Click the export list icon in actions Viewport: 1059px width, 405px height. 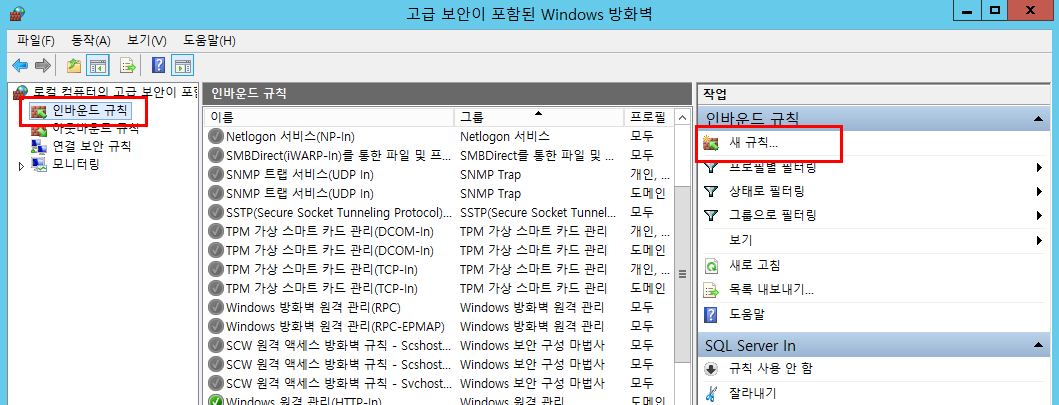[x=711, y=290]
